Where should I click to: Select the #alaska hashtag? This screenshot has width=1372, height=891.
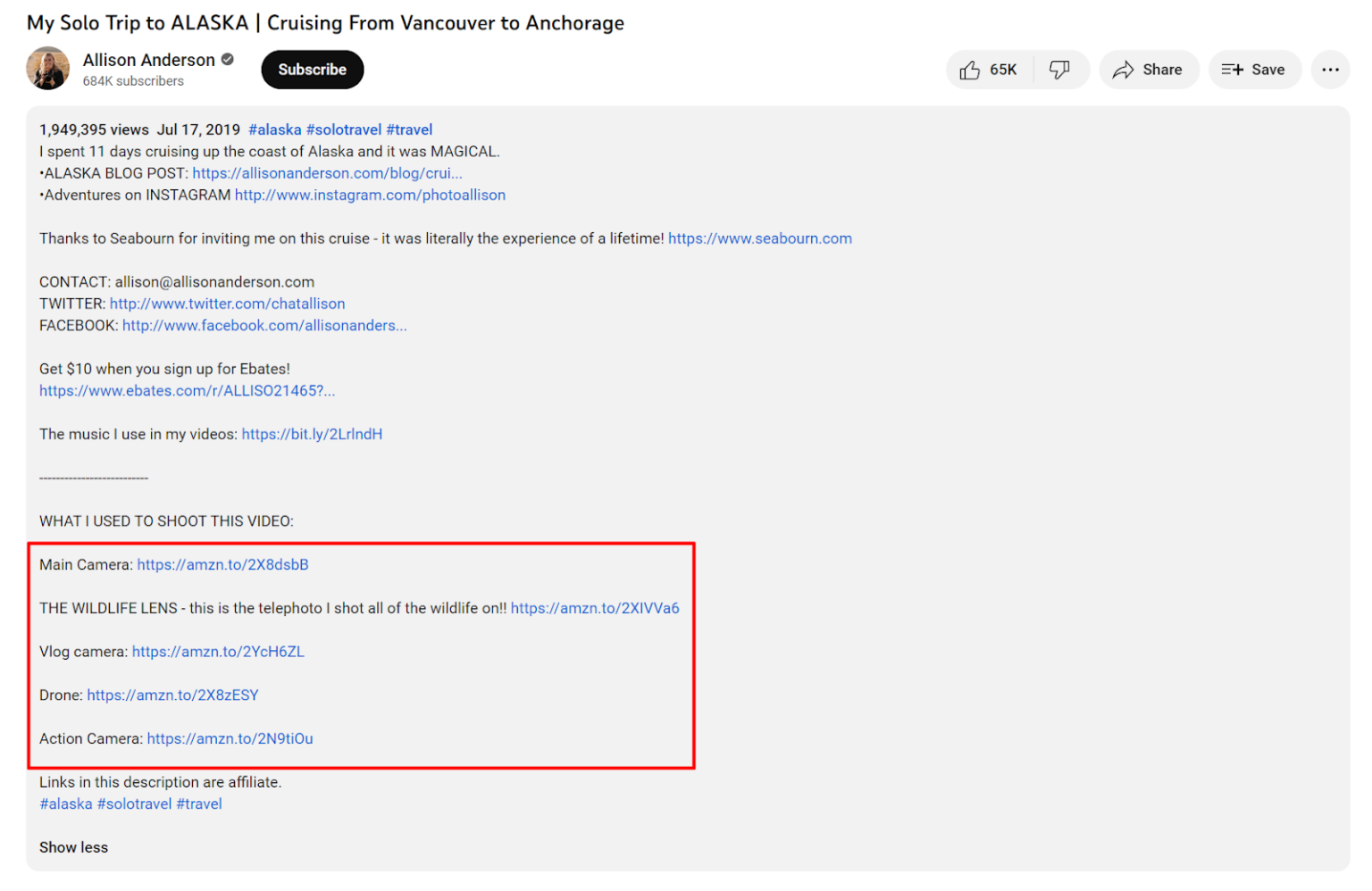tap(275, 129)
